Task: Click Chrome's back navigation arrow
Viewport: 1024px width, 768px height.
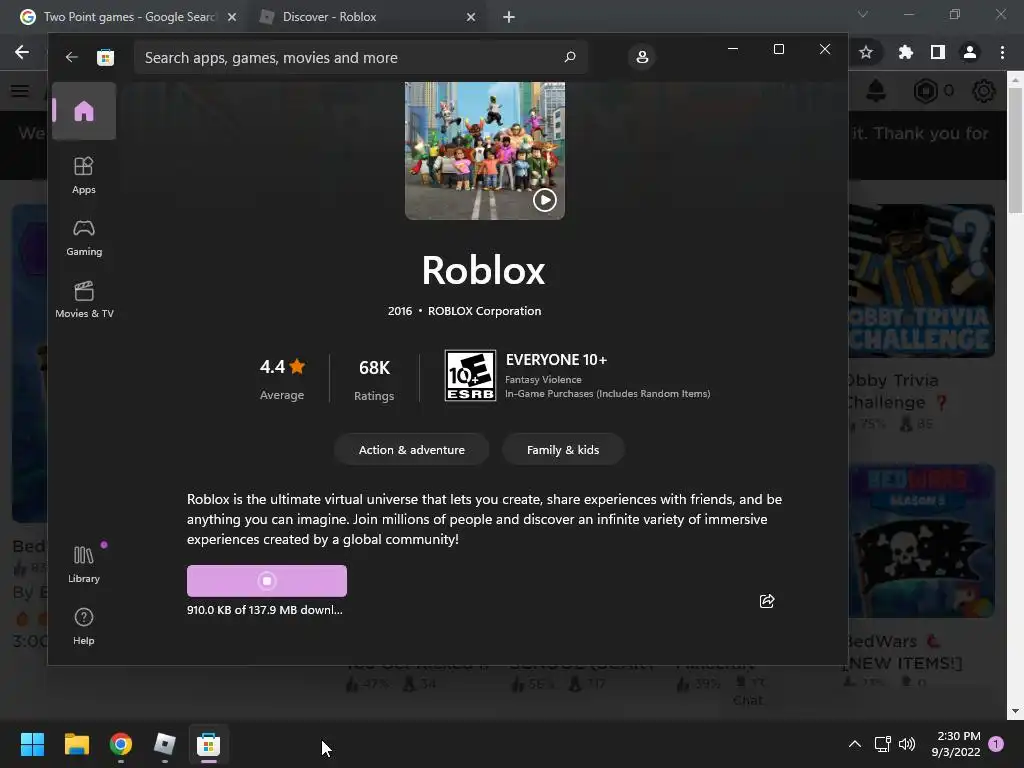Action: point(22,52)
